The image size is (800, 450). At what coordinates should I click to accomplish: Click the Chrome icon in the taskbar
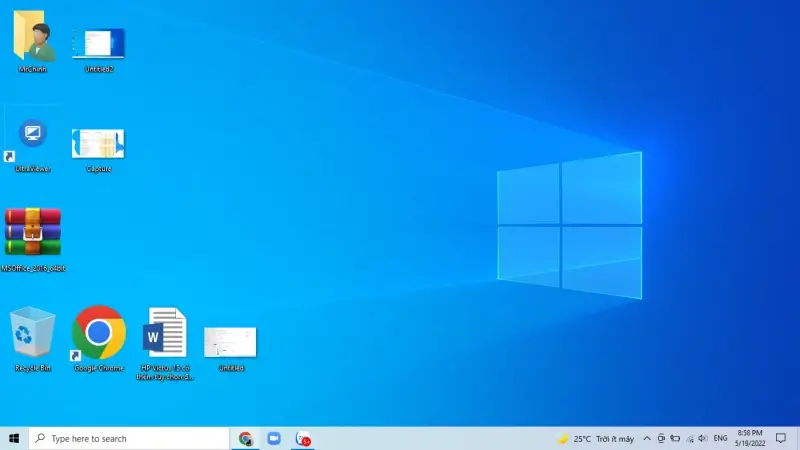(x=246, y=439)
